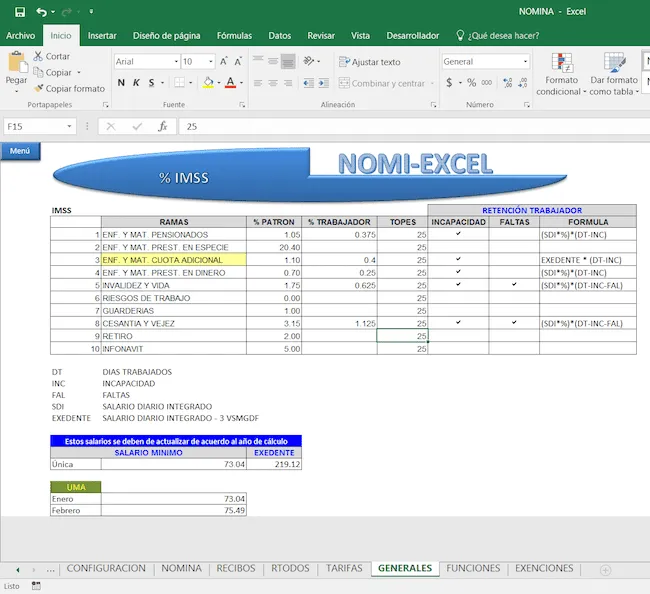Screen dimensions: 650x594
Task: Apply currency format with dollar icon
Action: (450, 83)
